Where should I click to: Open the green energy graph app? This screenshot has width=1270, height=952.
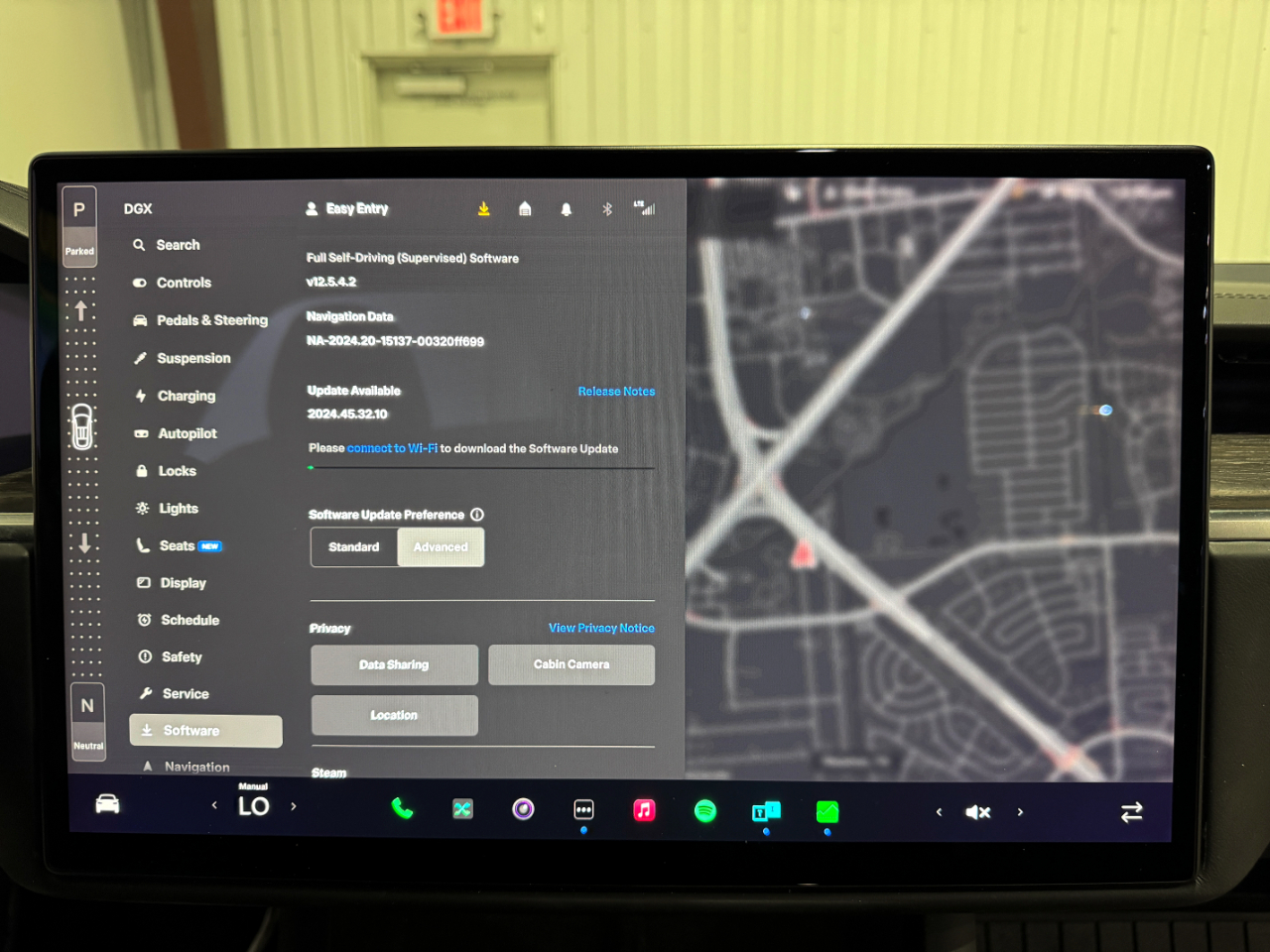pyautogui.click(x=827, y=812)
